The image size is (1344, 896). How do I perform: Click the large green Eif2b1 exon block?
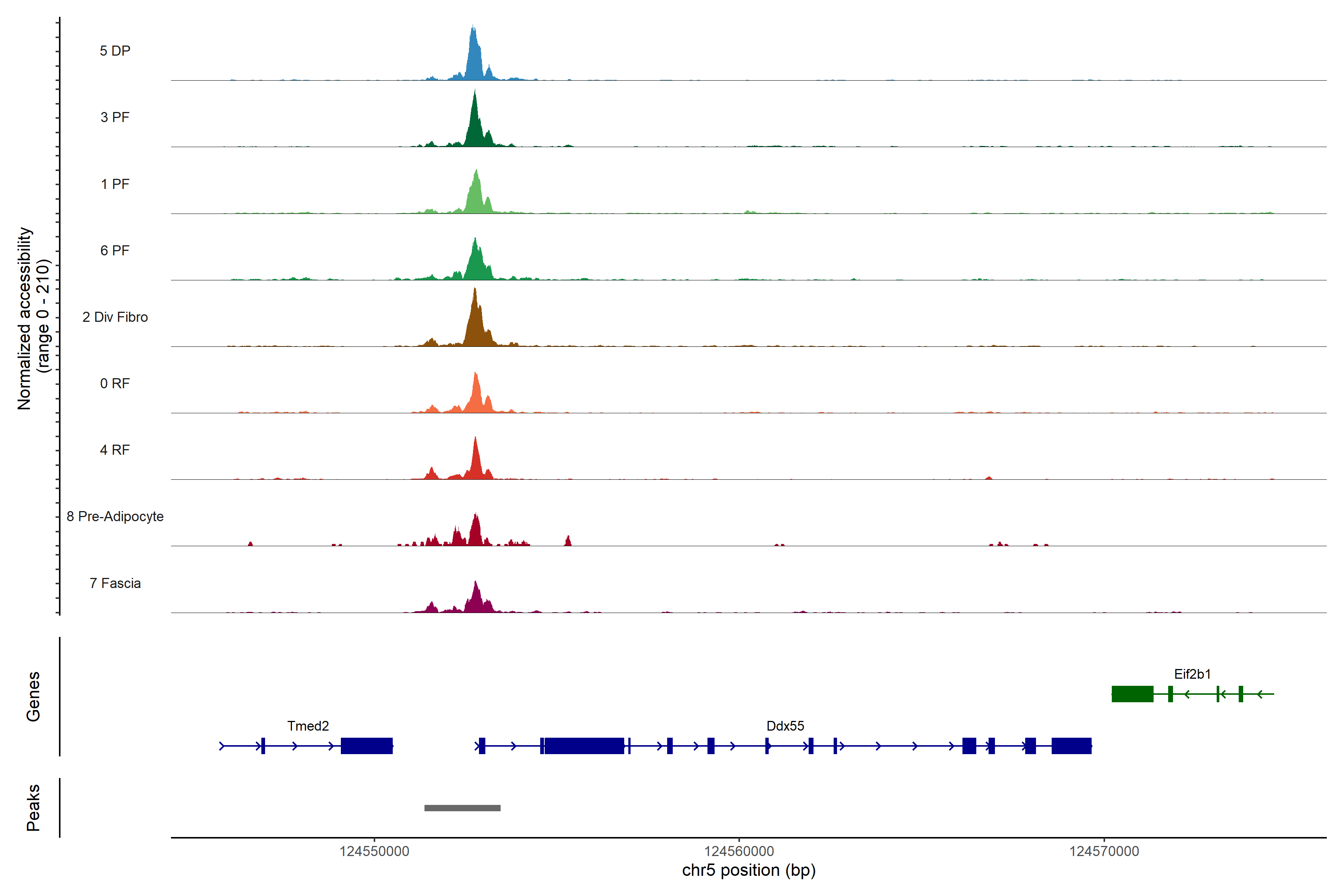tap(1132, 694)
